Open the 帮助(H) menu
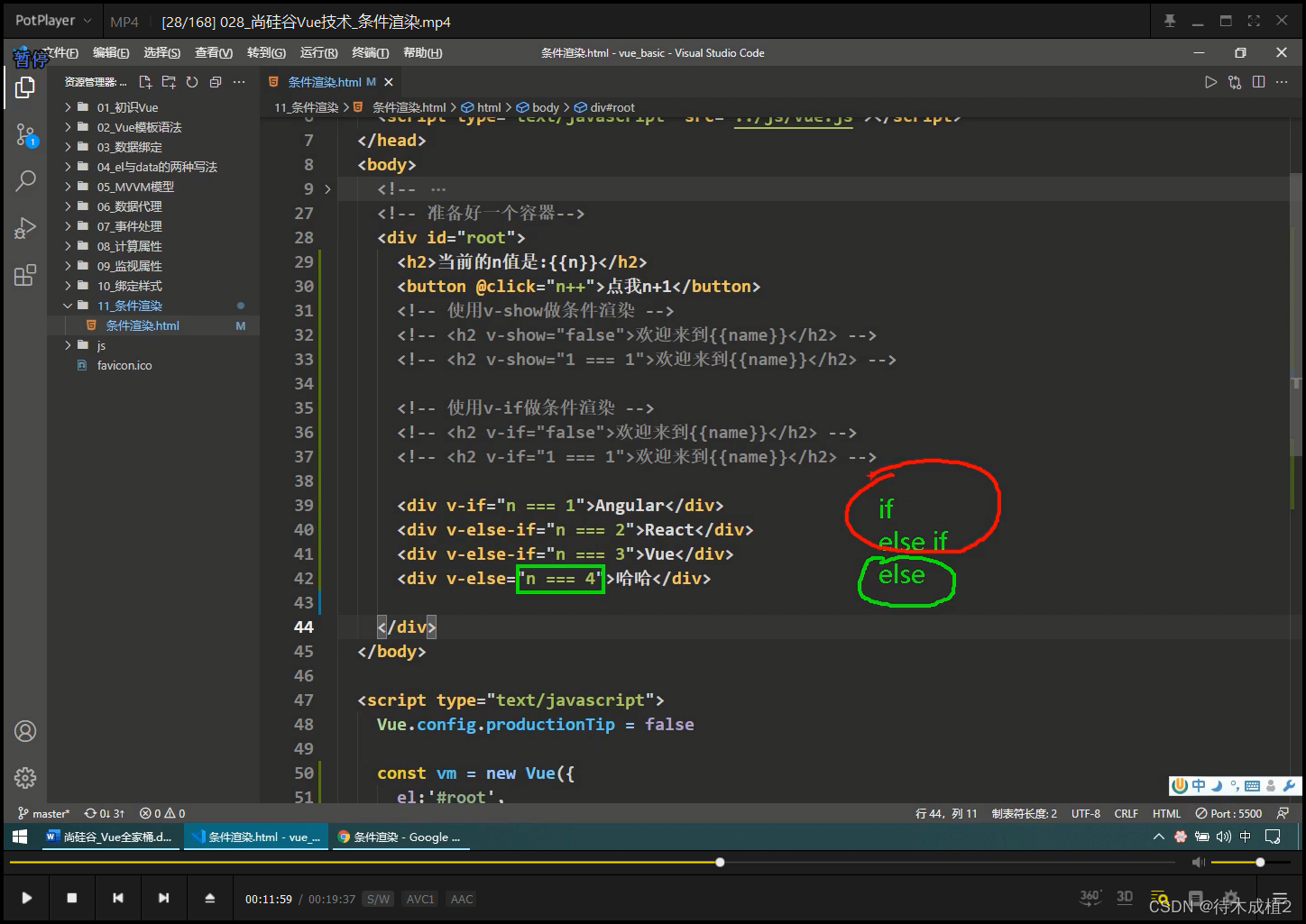 [x=423, y=53]
